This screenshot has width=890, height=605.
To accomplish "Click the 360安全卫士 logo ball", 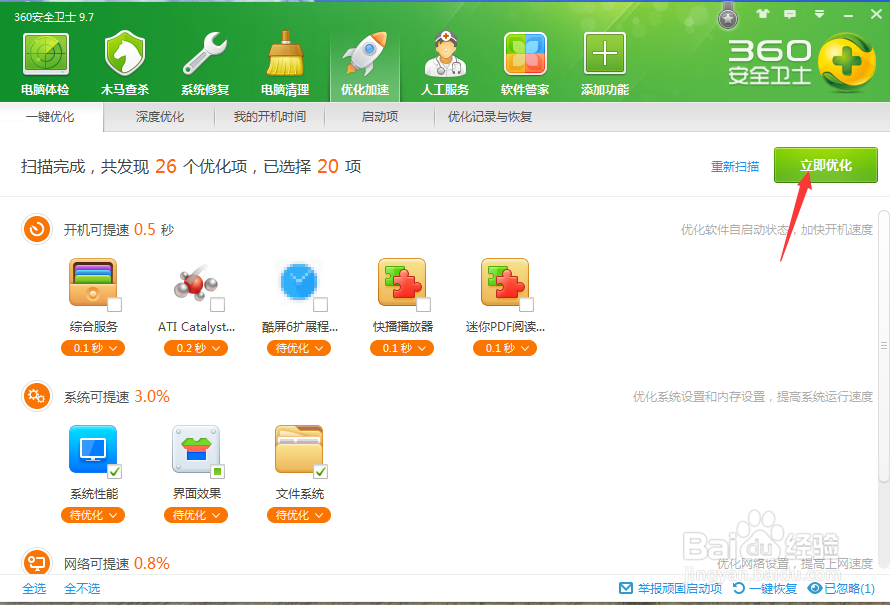I will (x=847, y=61).
